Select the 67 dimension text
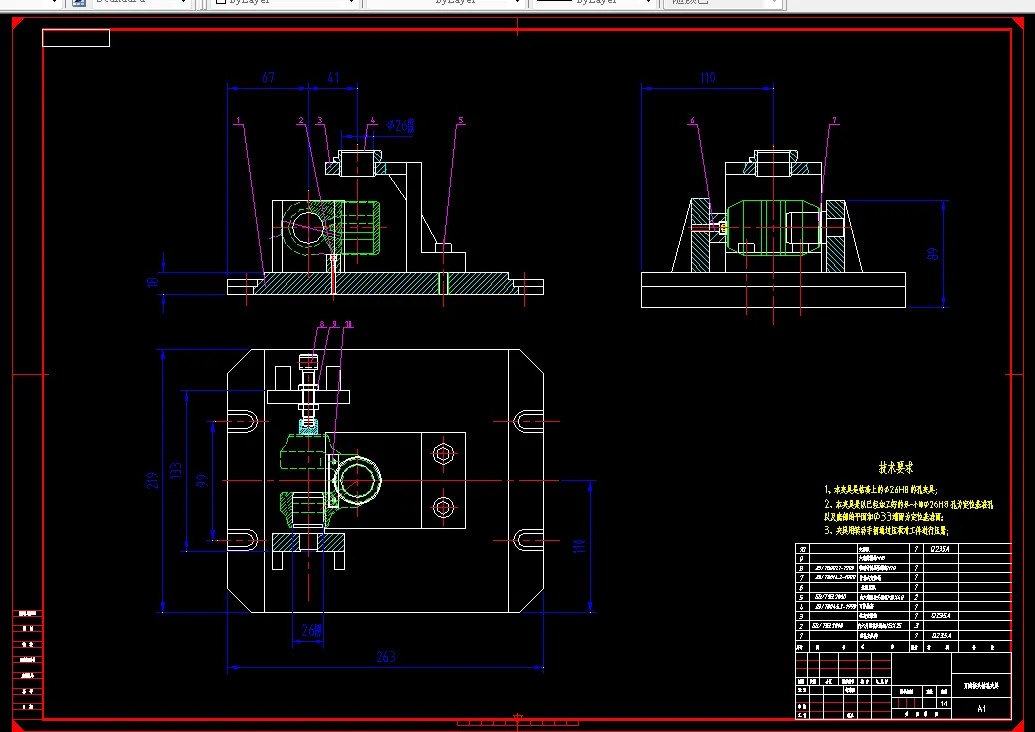 click(268, 77)
